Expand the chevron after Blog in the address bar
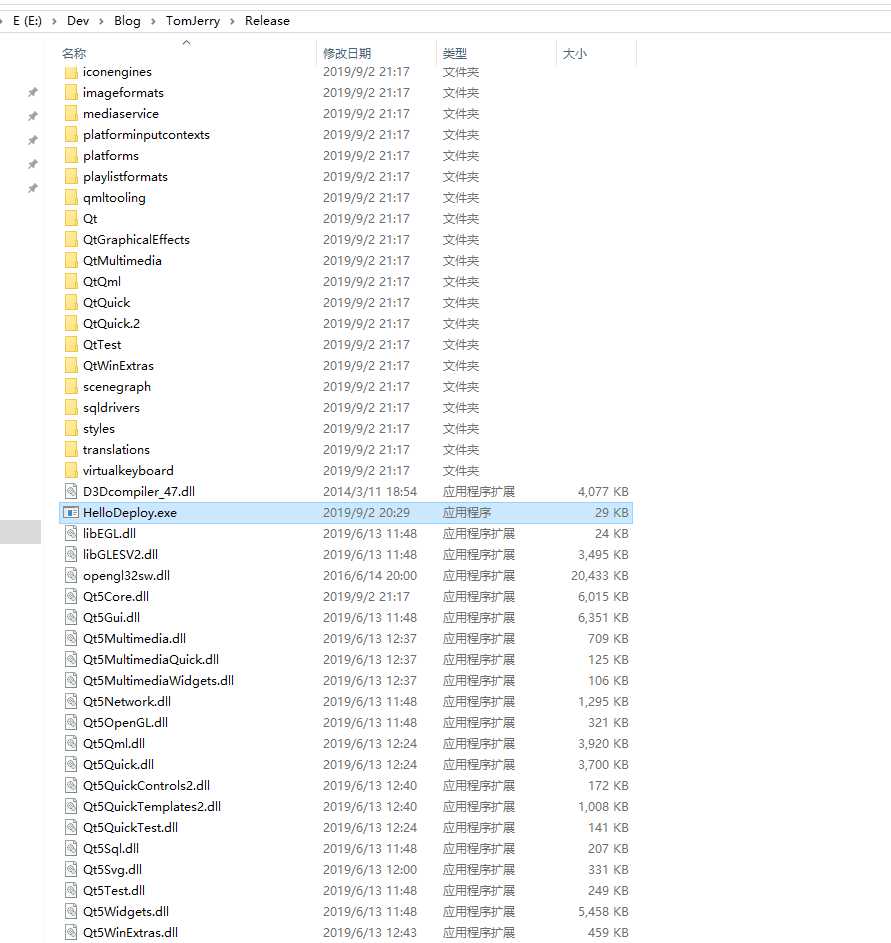 click(153, 21)
